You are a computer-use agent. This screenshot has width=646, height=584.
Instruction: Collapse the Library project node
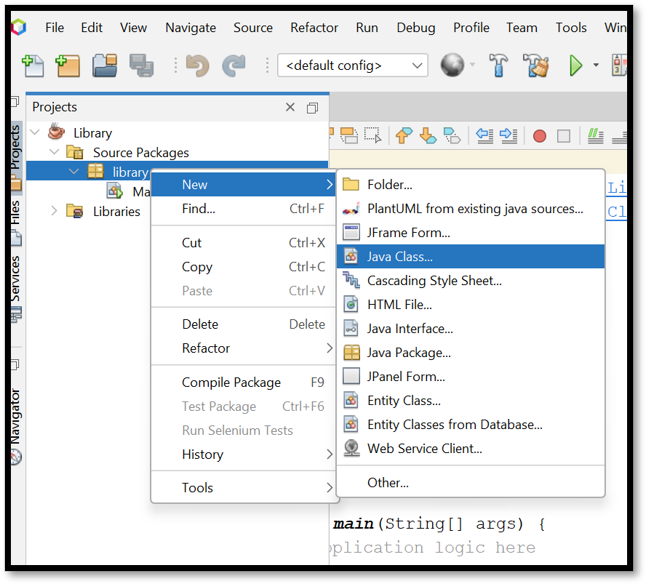35,132
